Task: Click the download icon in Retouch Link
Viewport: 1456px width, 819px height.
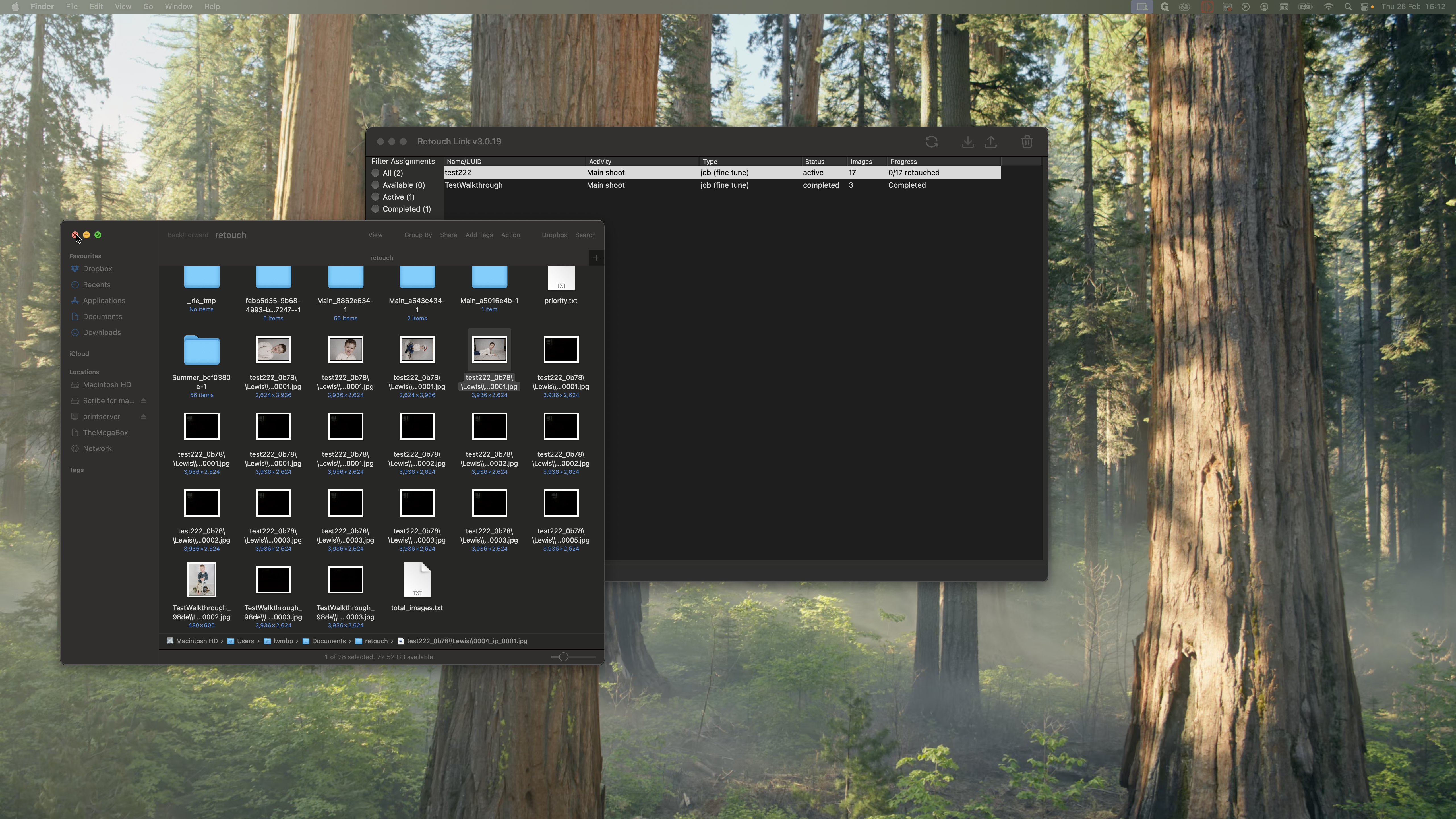Action: pos(967,142)
